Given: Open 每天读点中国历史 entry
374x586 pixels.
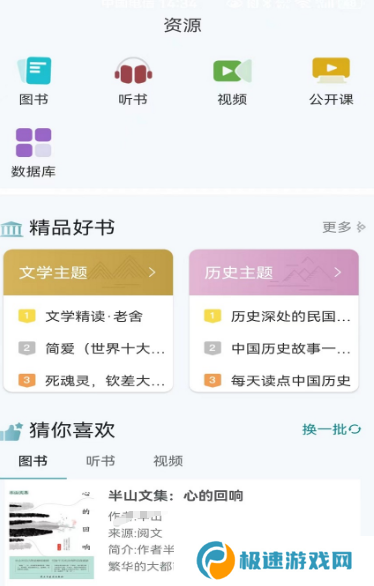Looking at the screenshot, I should [x=291, y=381].
